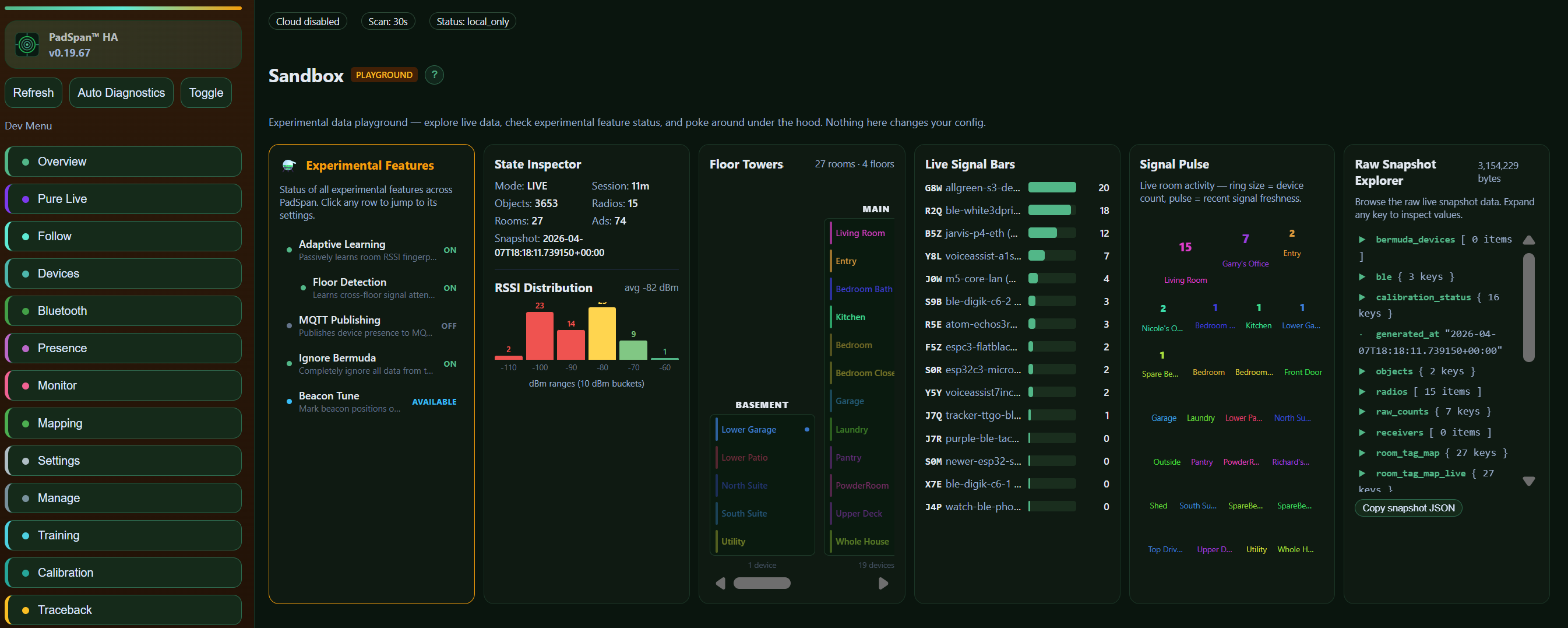1568x628 pixels.
Task: Click the Living Room pulse with 15
Action: click(1185, 262)
